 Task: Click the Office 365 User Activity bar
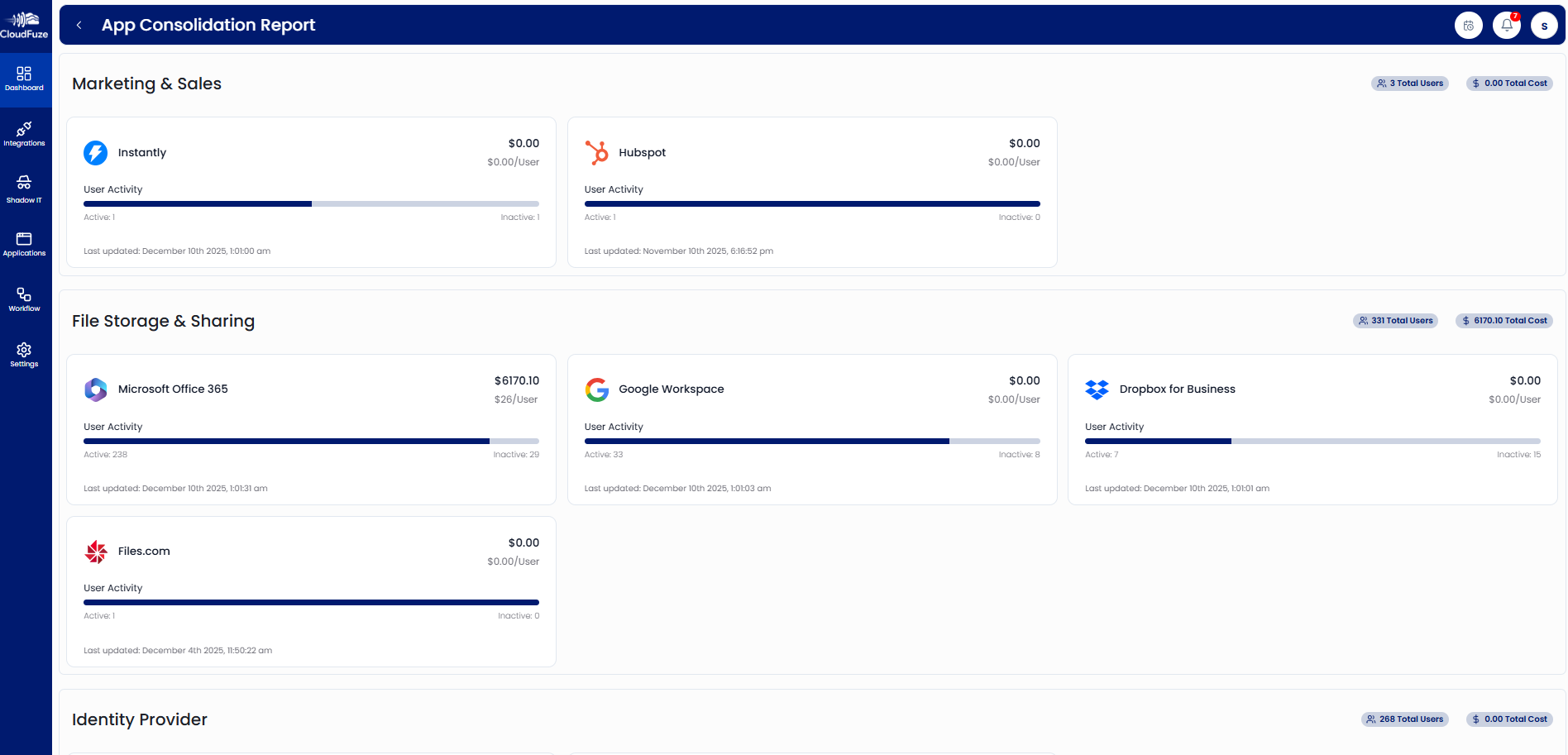click(310, 441)
